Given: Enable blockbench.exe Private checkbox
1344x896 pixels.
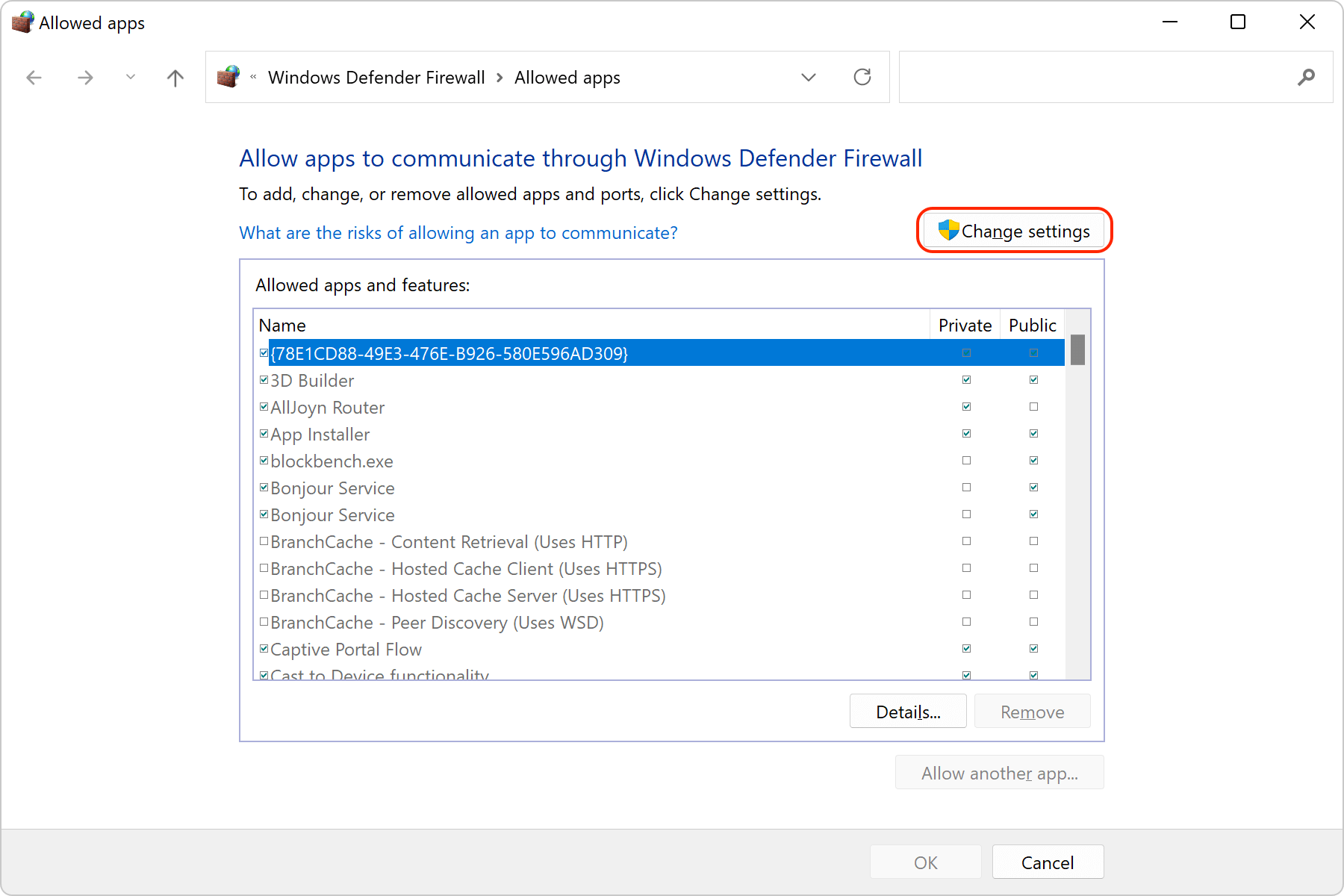Looking at the screenshot, I should tap(966, 460).
